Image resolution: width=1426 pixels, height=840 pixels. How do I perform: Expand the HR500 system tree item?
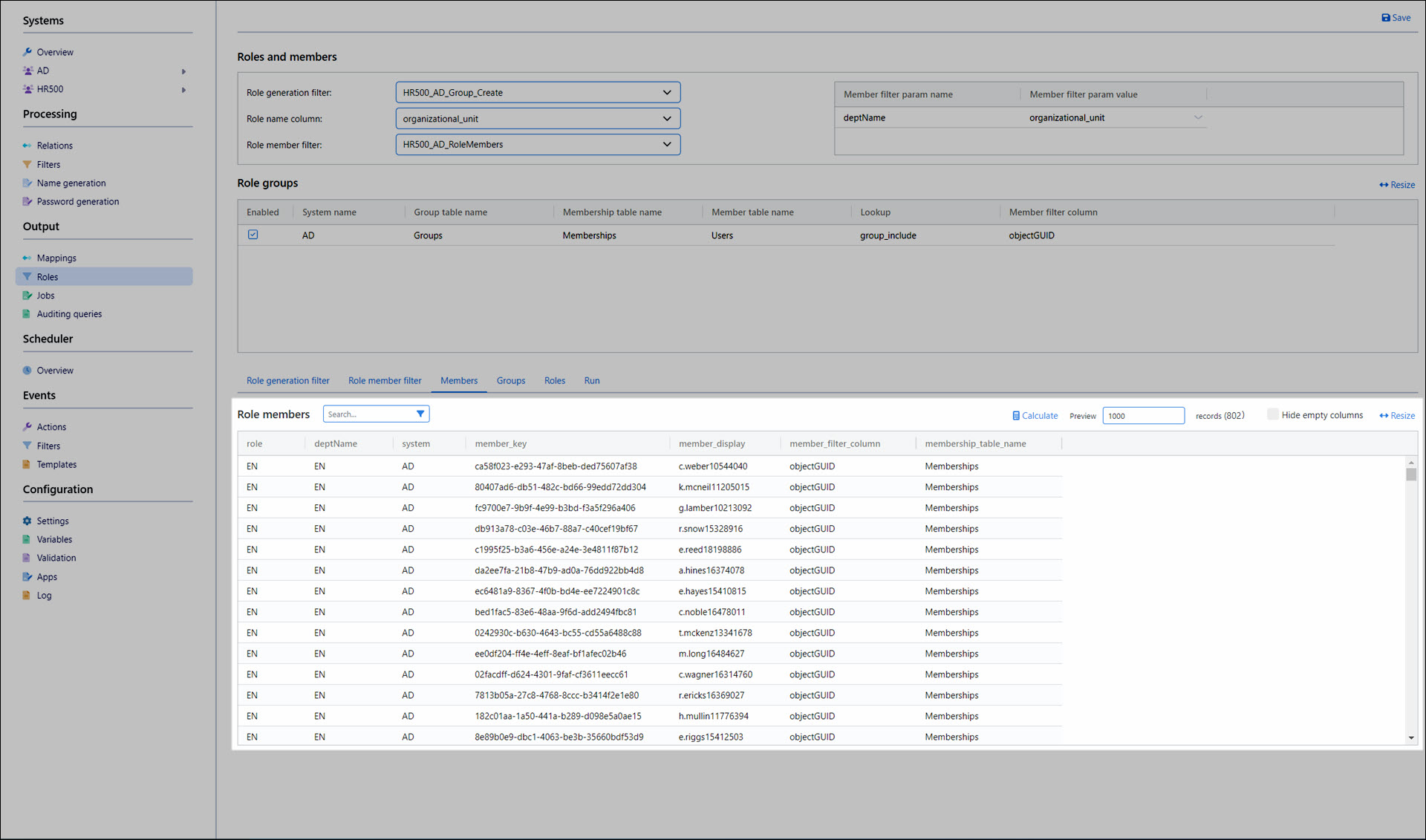coord(183,89)
